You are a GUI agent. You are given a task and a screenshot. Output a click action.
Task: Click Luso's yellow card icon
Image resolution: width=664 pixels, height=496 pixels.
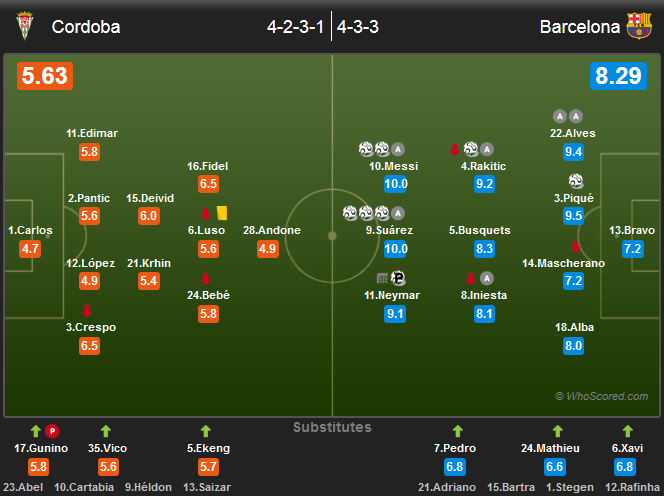(x=222, y=213)
